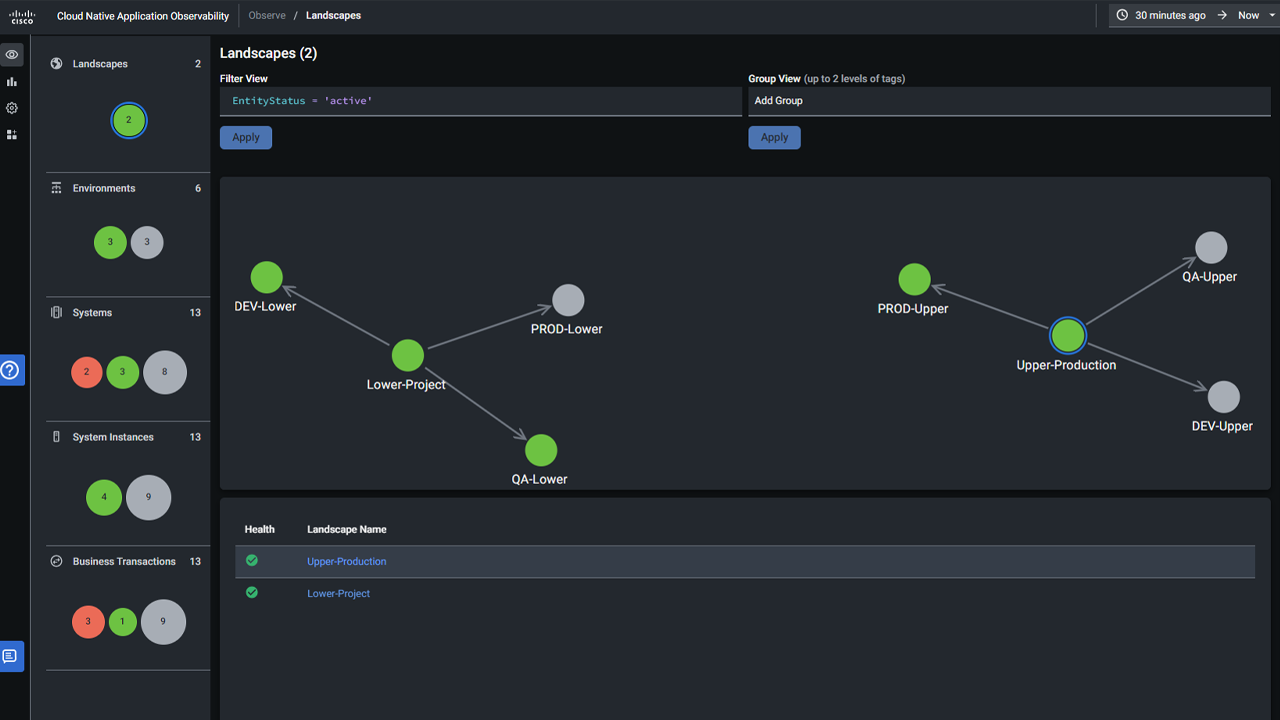Click the Landscapes globe icon in the panel
Image resolution: width=1280 pixels, height=720 pixels.
click(57, 63)
